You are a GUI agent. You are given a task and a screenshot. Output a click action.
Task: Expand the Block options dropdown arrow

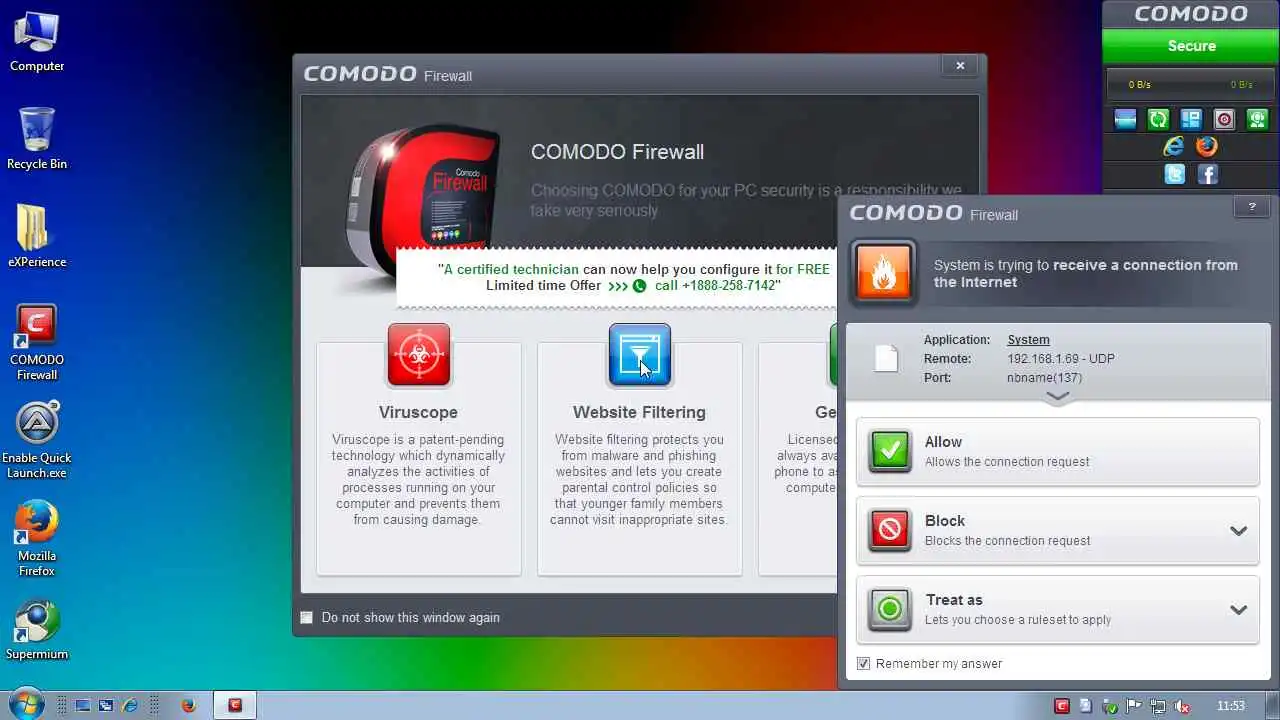point(1238,531)
